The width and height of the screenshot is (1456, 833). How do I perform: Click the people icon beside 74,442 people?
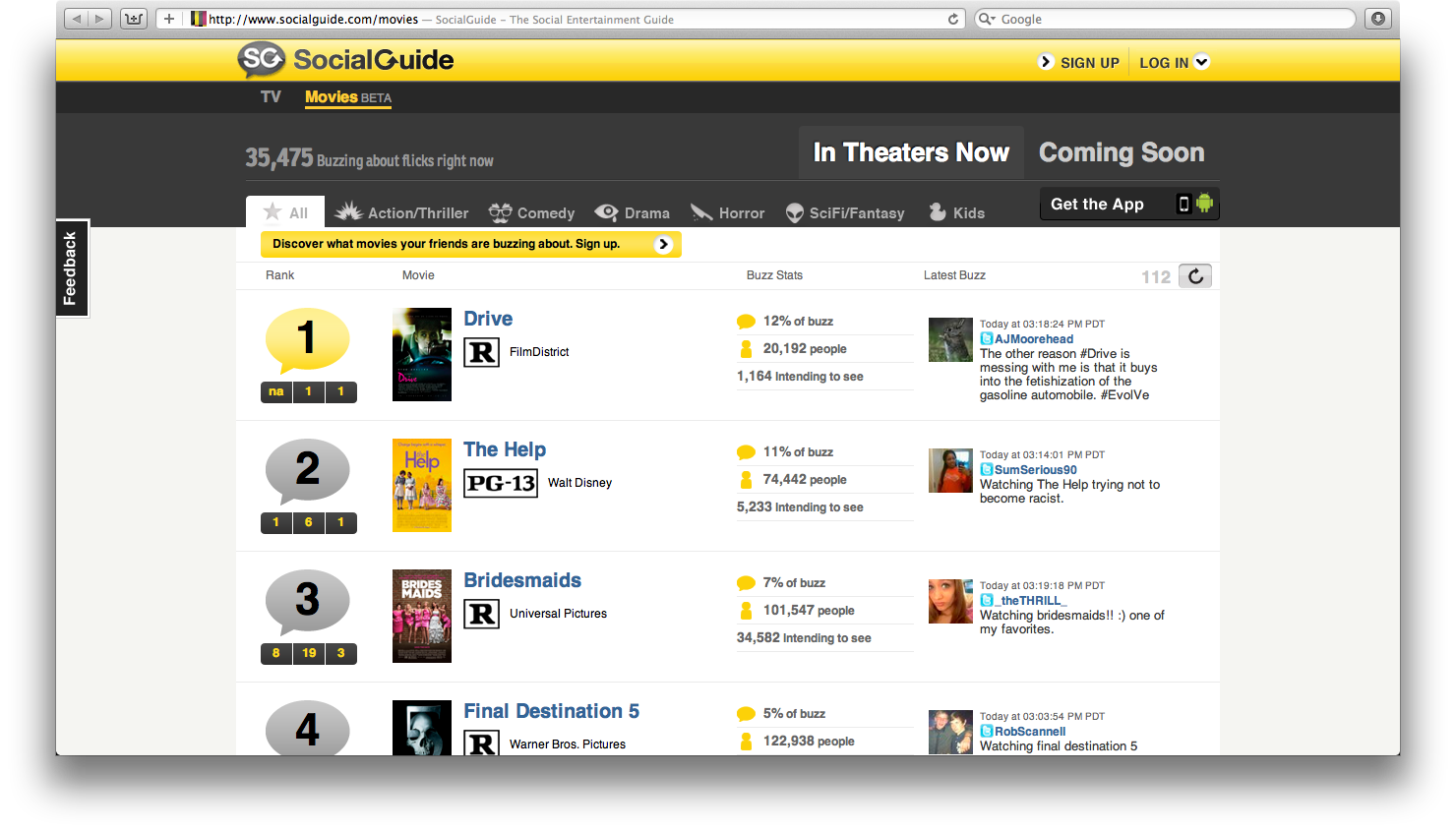click(x=746, y=480)
